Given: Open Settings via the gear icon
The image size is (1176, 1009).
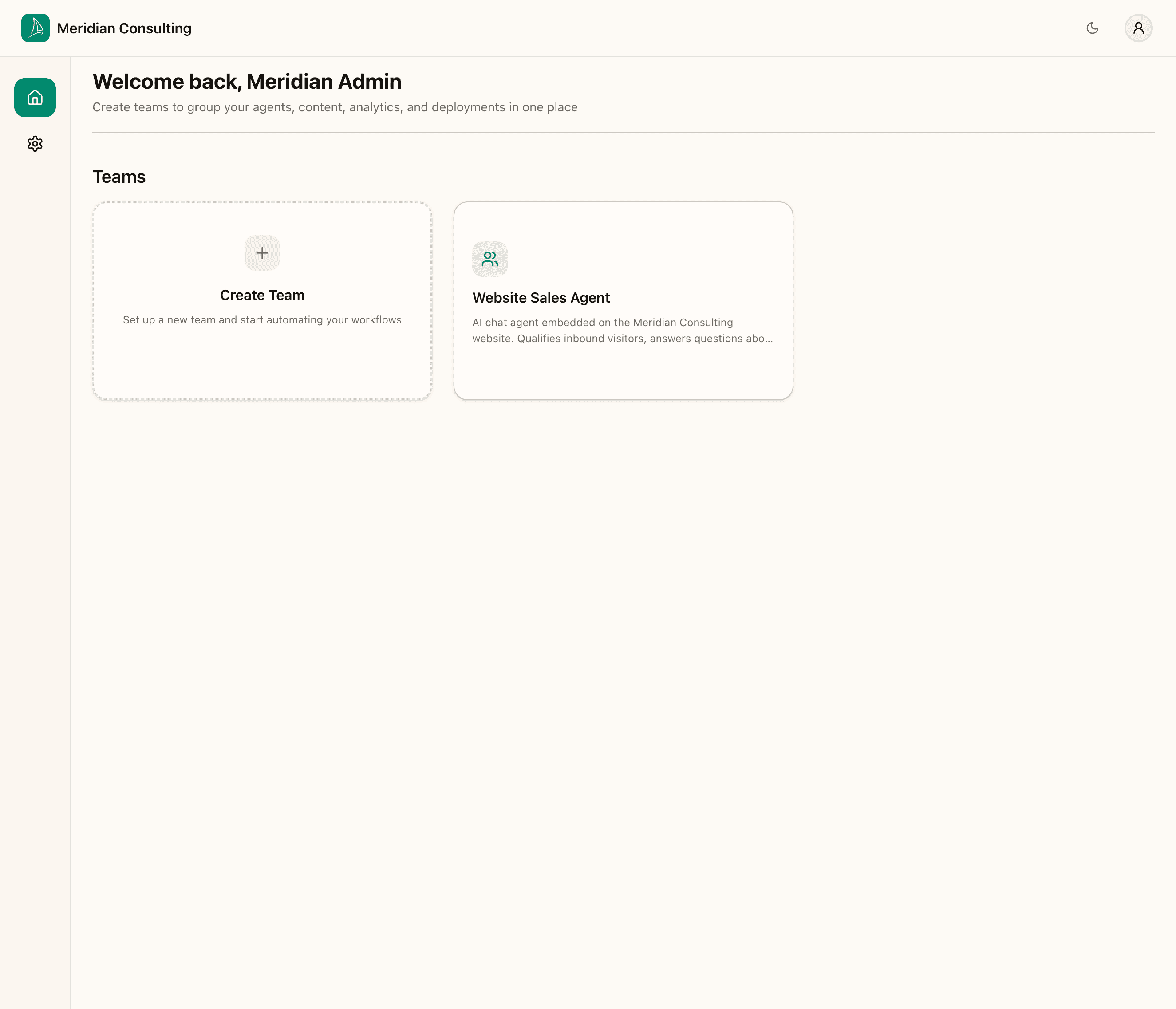Looking at the screenshot, I should pos(35,144).
